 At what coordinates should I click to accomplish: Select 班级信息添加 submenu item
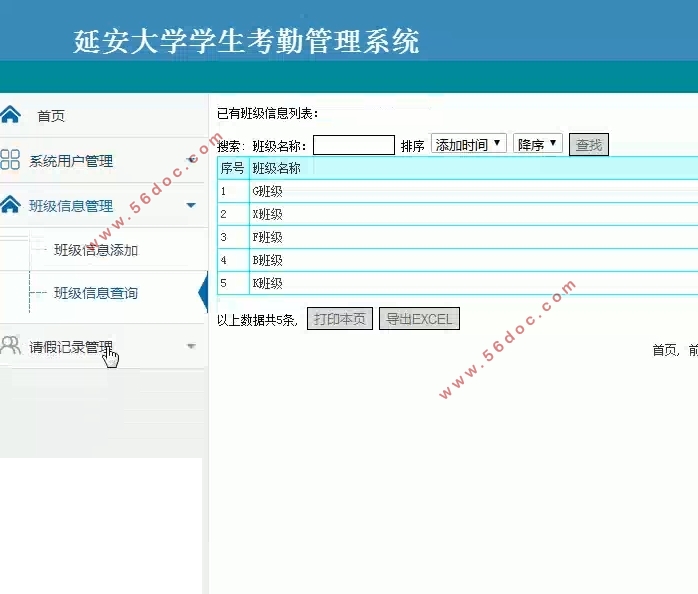pyautogui.click(x=96, y=250)
